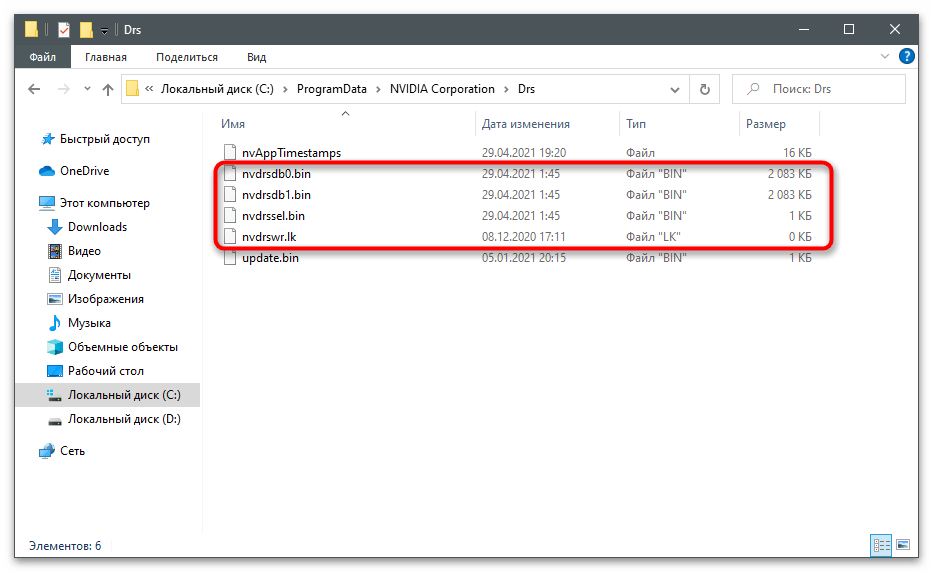Open Локальный диск (D:) in the sidebar
Screen dimensions: 933x572
coord(123,419)
